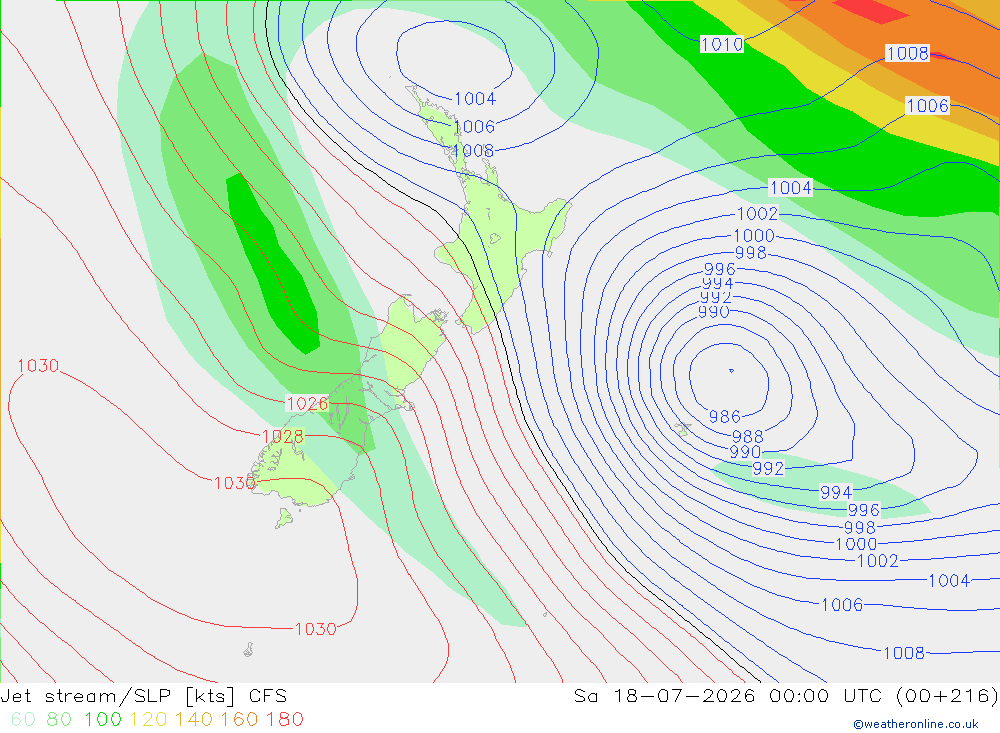The image size is (1000, 733).
Task: Select the '100' knots legend value
Action: [x=103, y=720]
